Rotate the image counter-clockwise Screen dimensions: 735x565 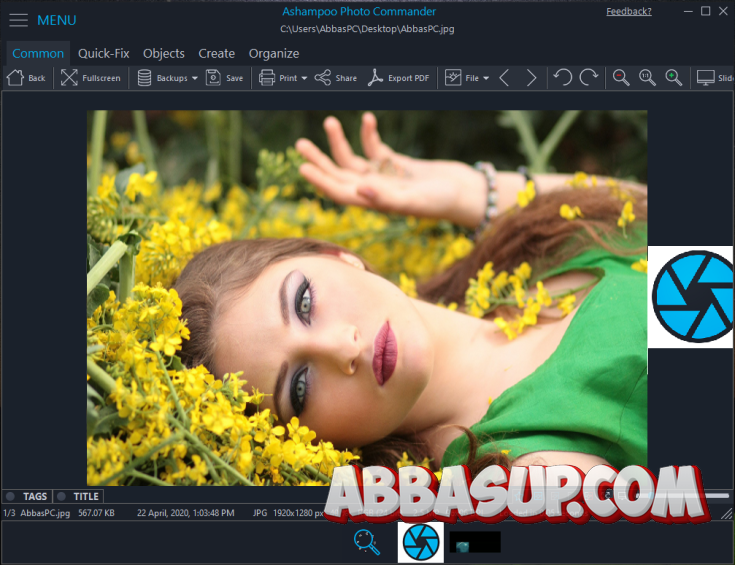[x=562, y=78]
